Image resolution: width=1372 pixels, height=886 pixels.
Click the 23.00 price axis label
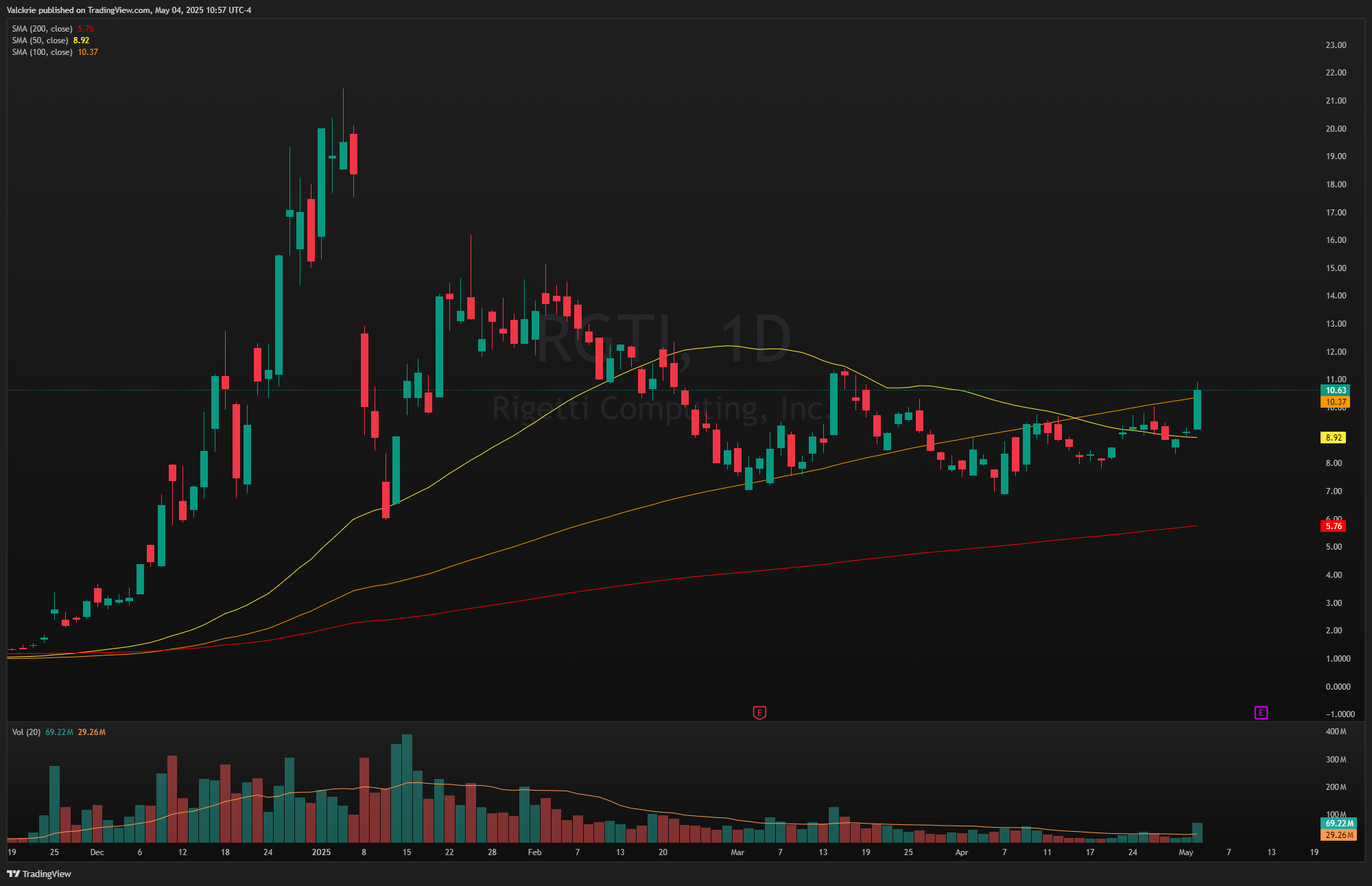[x=1336, y=45]
